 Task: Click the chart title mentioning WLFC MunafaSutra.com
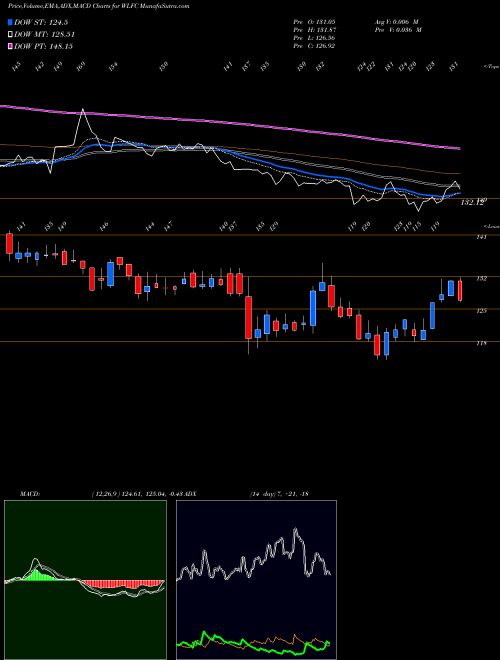pos(98,6)
